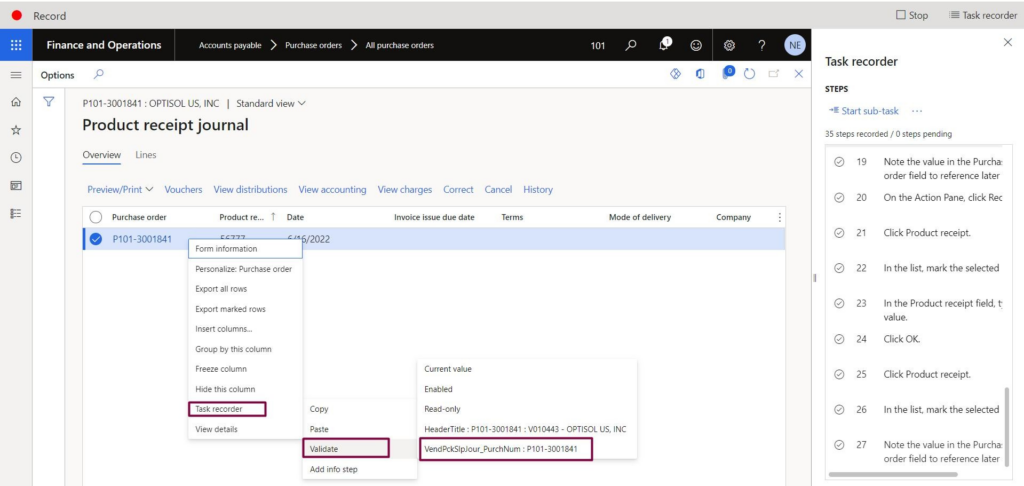The image size is (1024, 486).
Task: Choose Hide this column
Action: click(x=246, y=389)
